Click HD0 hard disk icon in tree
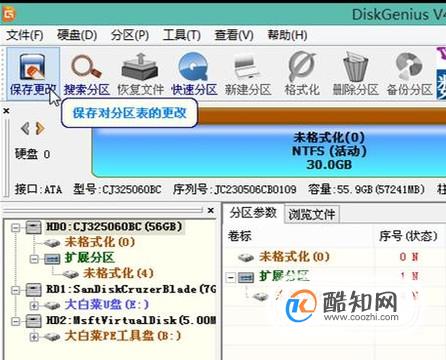 [34, 227]
